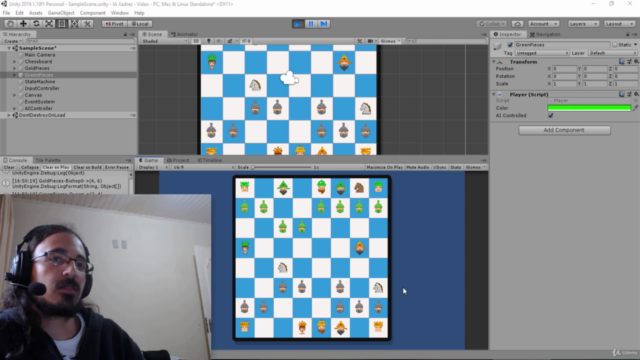640x360 pixels.
Task: Toggle Maximize On Play
Action: point(384,167)
